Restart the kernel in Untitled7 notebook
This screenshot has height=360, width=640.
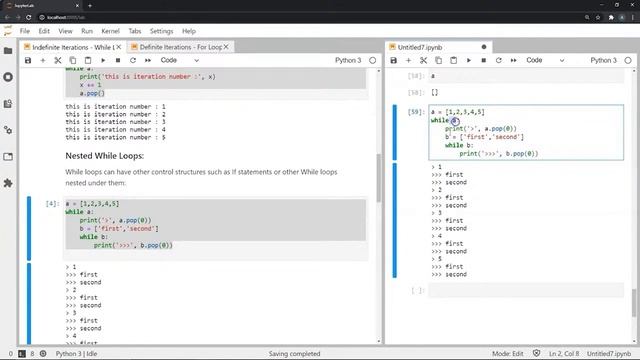498,60
